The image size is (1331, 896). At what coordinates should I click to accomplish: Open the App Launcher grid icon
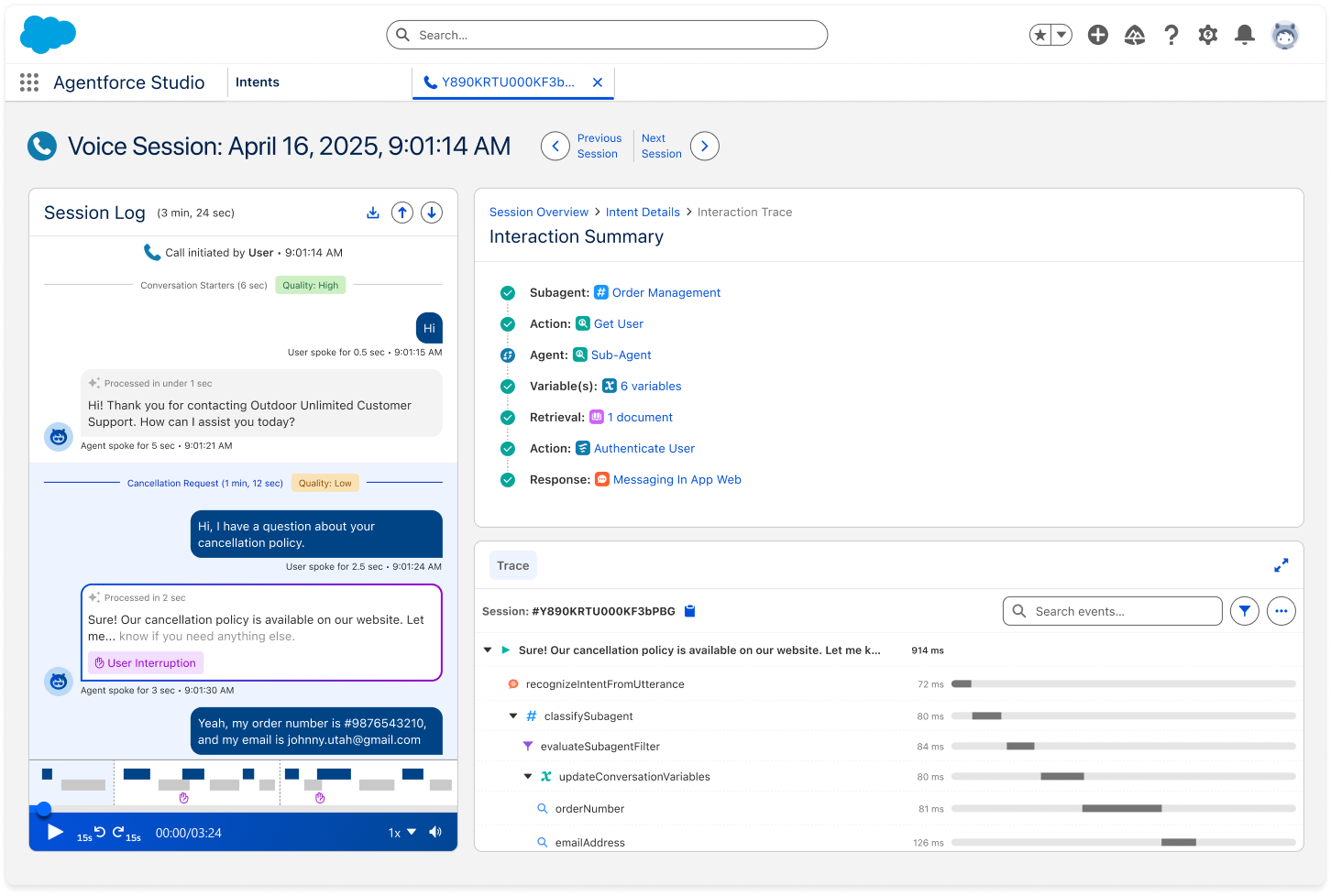(x=29, y=82)
